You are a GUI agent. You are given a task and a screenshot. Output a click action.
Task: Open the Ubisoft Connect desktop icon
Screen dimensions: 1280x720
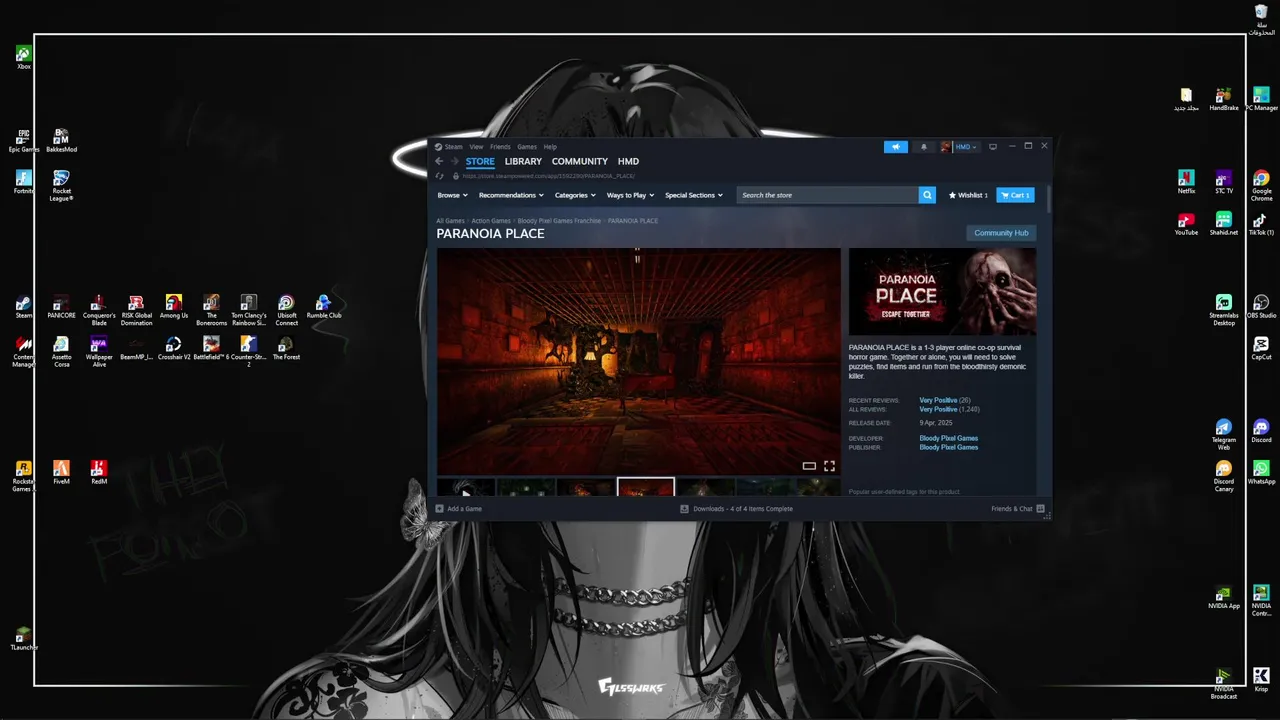[x=286, y=310]
